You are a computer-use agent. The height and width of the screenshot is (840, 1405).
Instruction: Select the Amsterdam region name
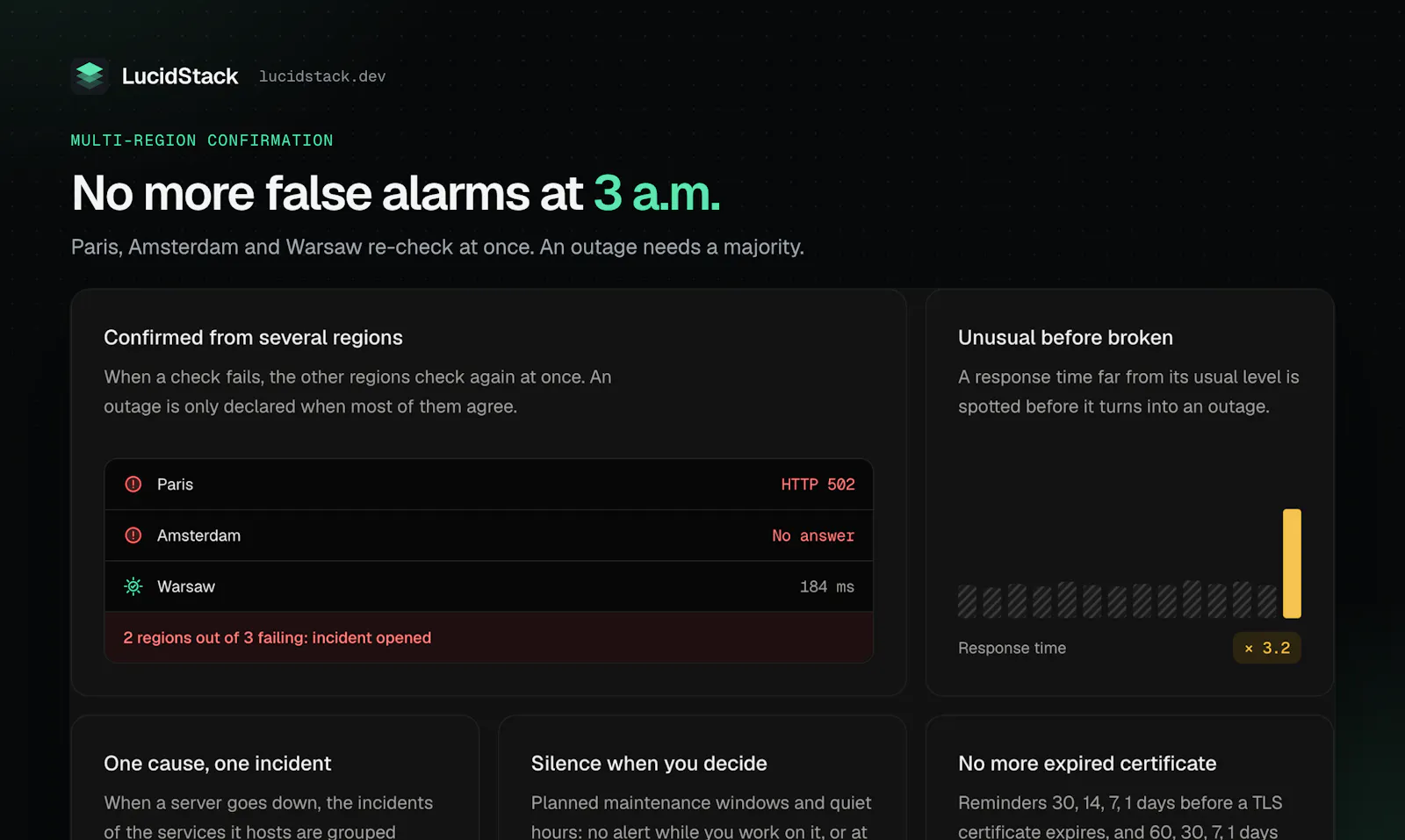pyautogui.click(x=198, y=535)
